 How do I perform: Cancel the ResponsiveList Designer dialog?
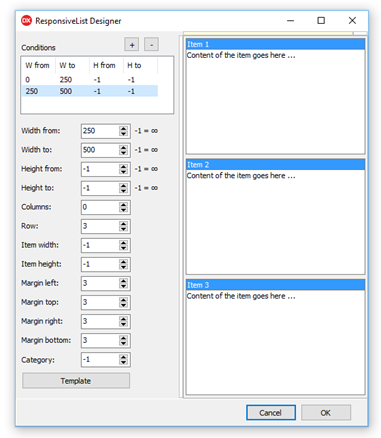[271, 413]
